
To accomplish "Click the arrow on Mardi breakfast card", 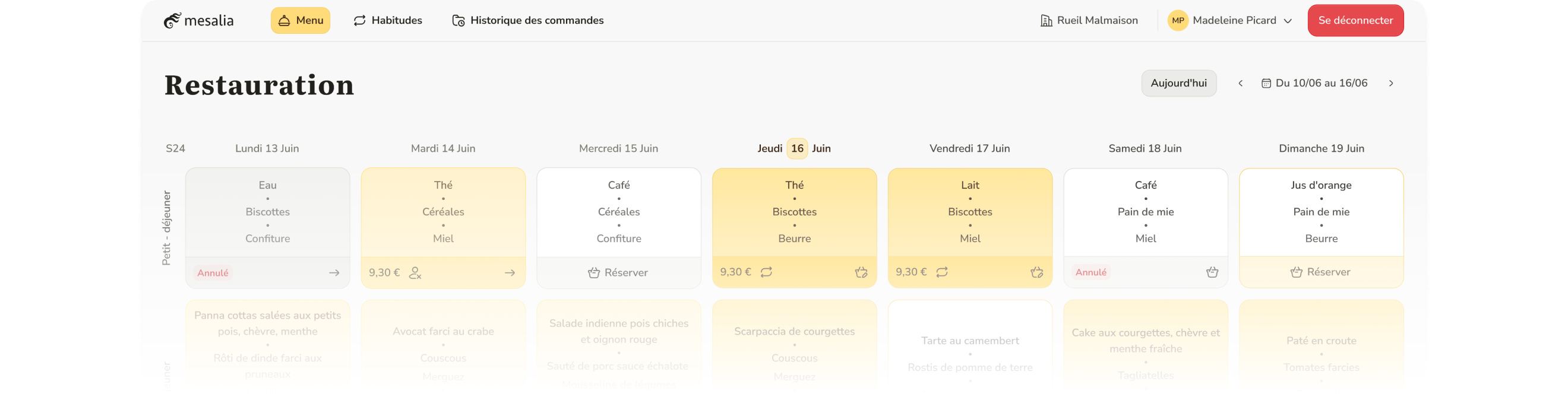I will pos(510,273).
